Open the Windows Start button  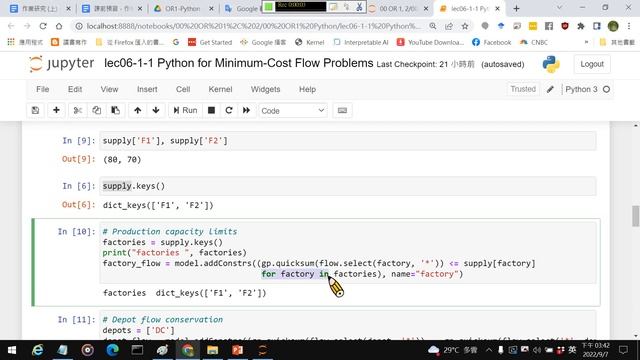(x=12, y=350)
